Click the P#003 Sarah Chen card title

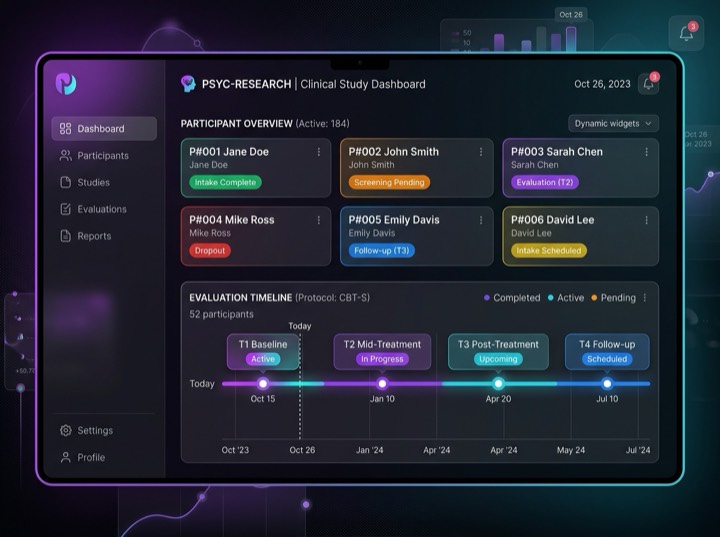(x=557, y=152)
